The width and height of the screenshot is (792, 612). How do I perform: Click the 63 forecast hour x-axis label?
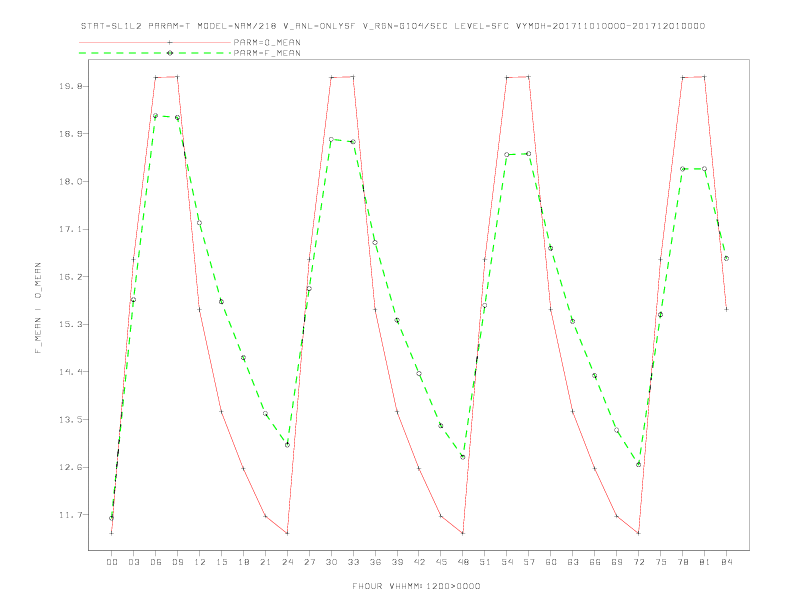[573, 562]
